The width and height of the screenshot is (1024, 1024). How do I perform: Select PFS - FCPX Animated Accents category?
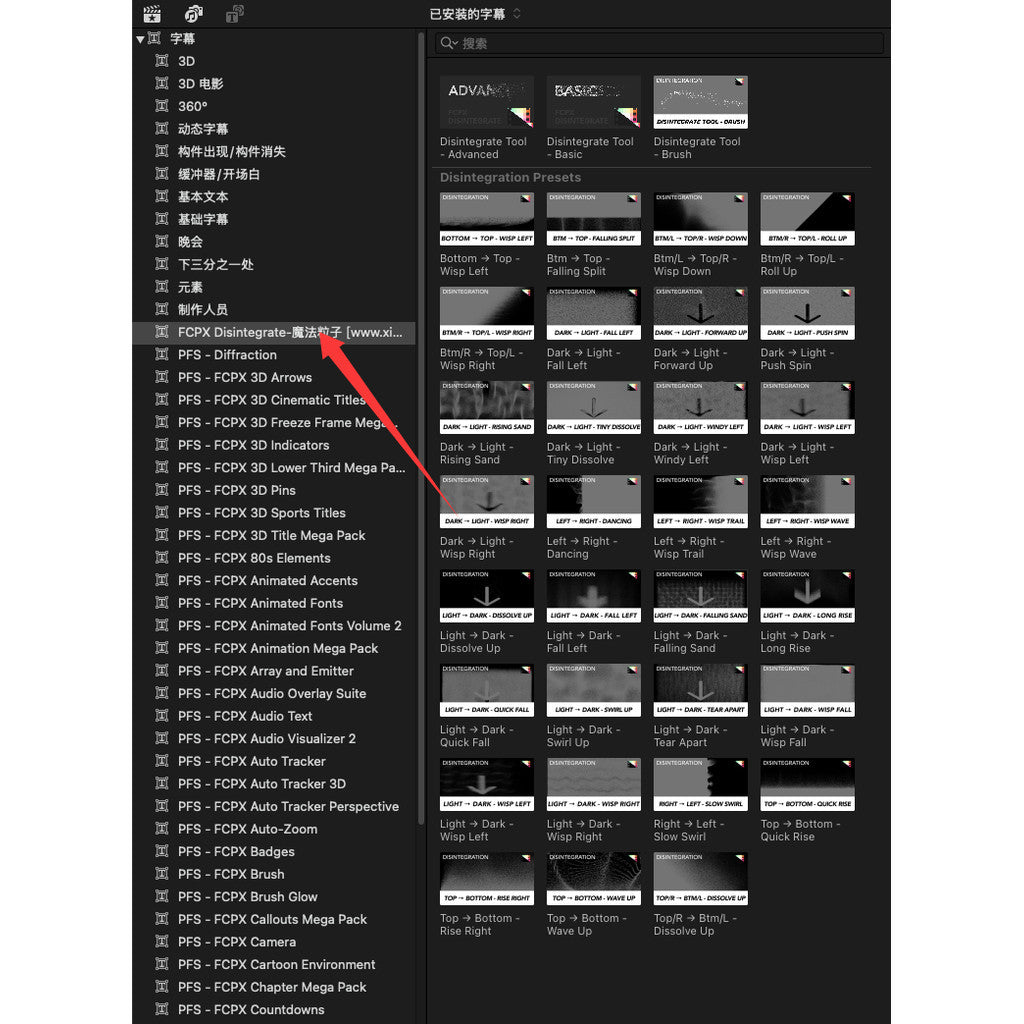274,581
